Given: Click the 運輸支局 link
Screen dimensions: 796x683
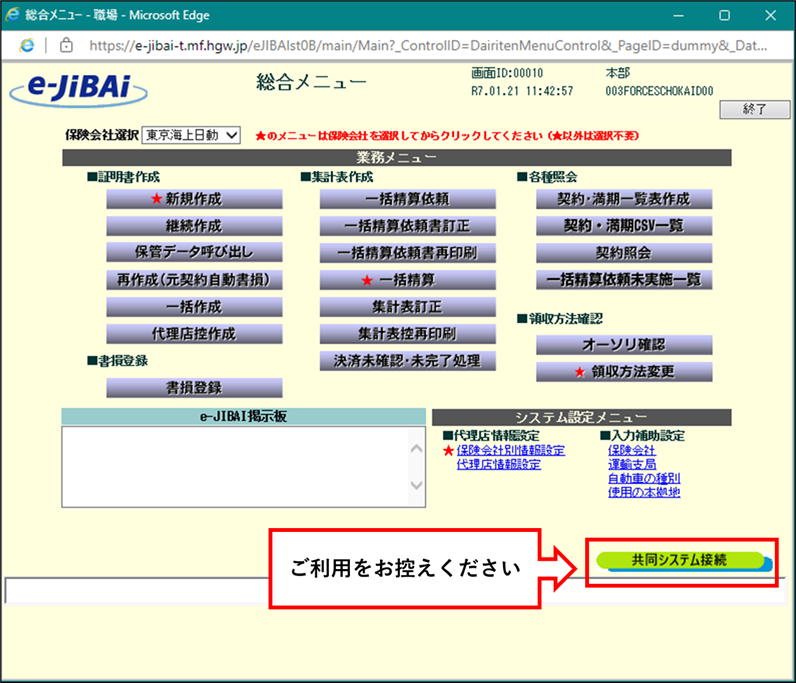Looking at the screenshot, I should pos(632,465).
